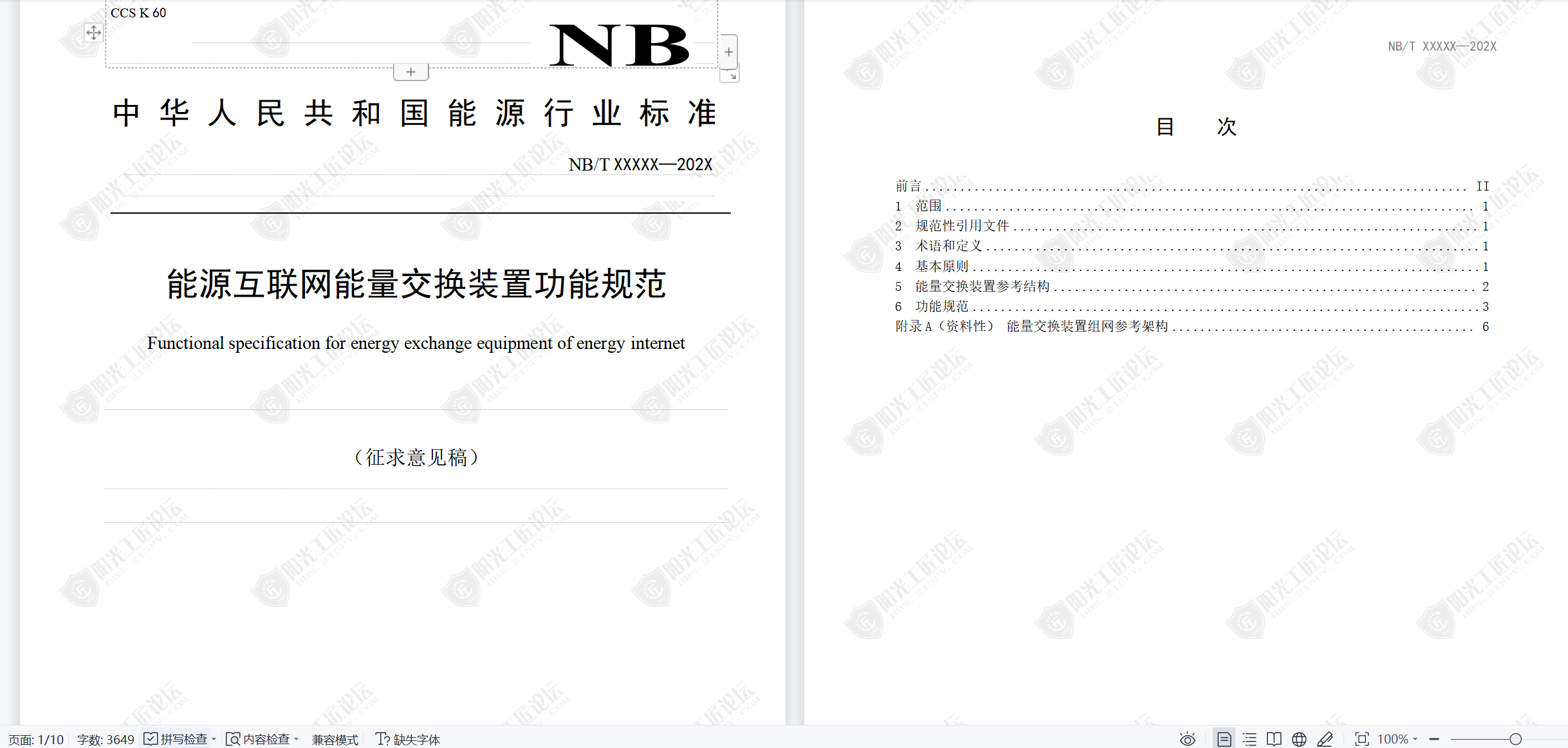
Task: Expand the 内容检查 dropdown arrow
Action: 297,739
